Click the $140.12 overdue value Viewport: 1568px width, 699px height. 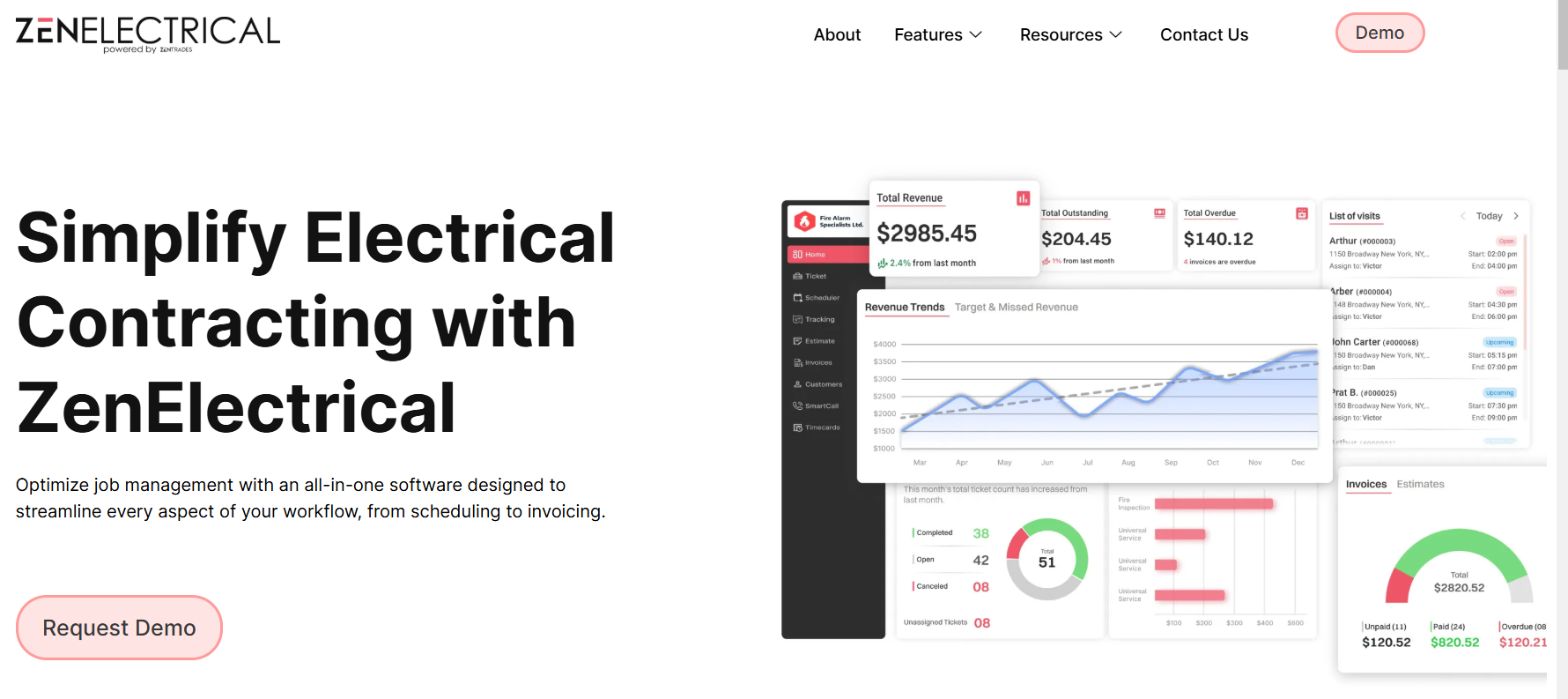coord(1218,239)
